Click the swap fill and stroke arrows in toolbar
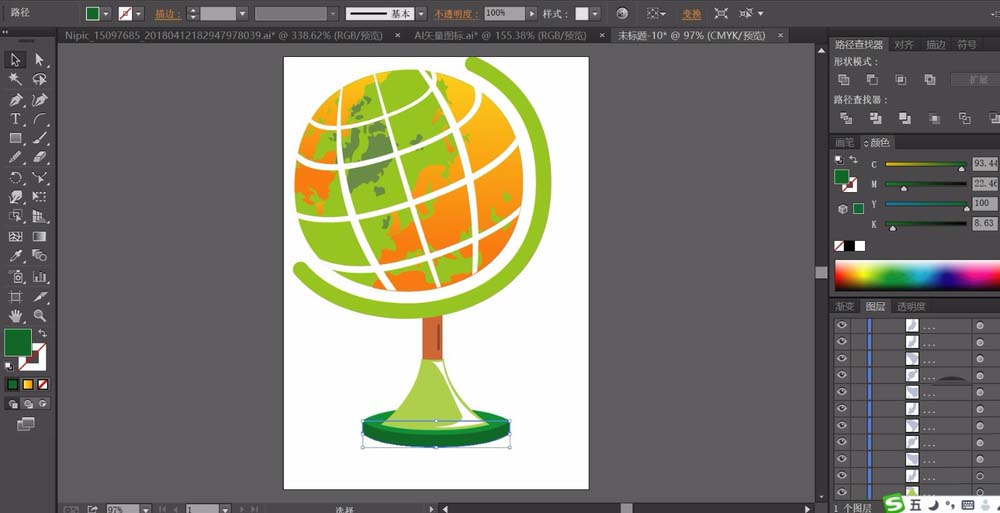The image size is (1000, 513). pos(42,333)
